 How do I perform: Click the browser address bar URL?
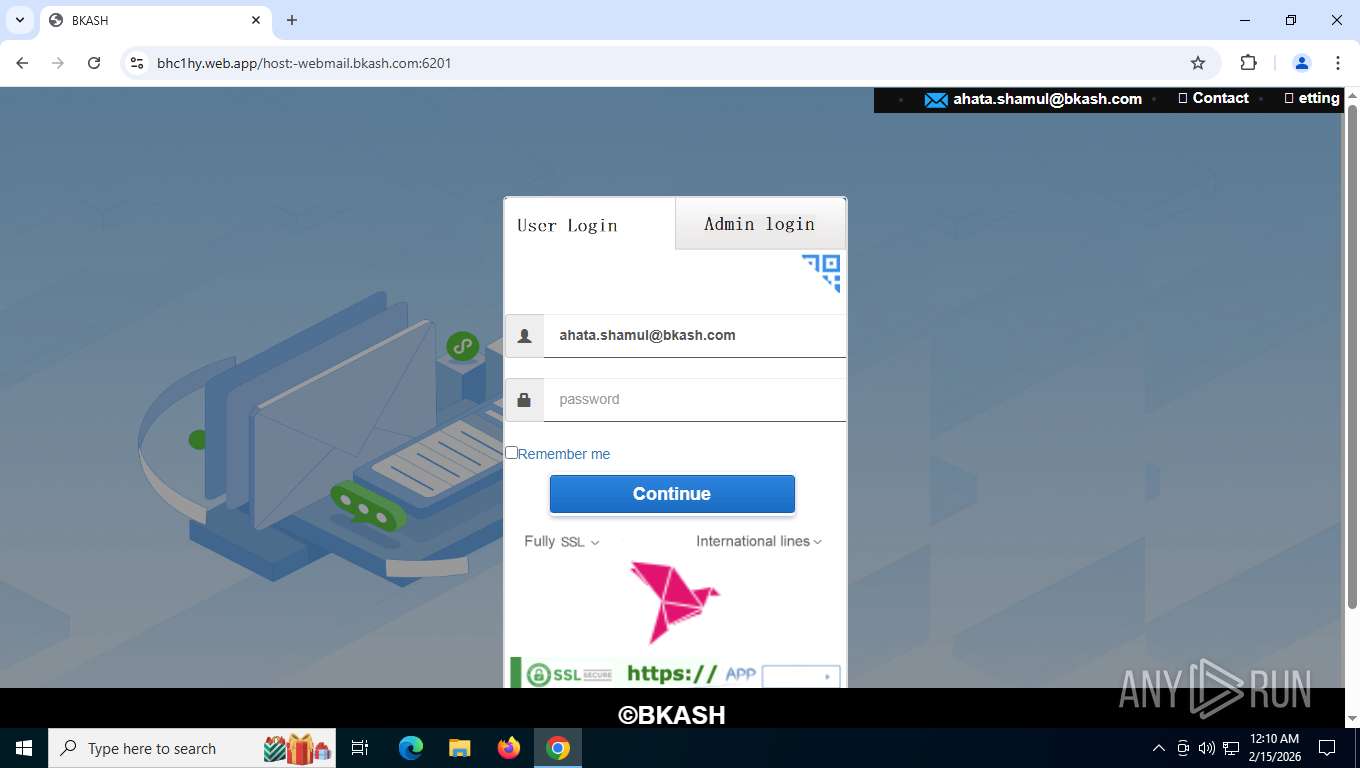pos(304,63)
